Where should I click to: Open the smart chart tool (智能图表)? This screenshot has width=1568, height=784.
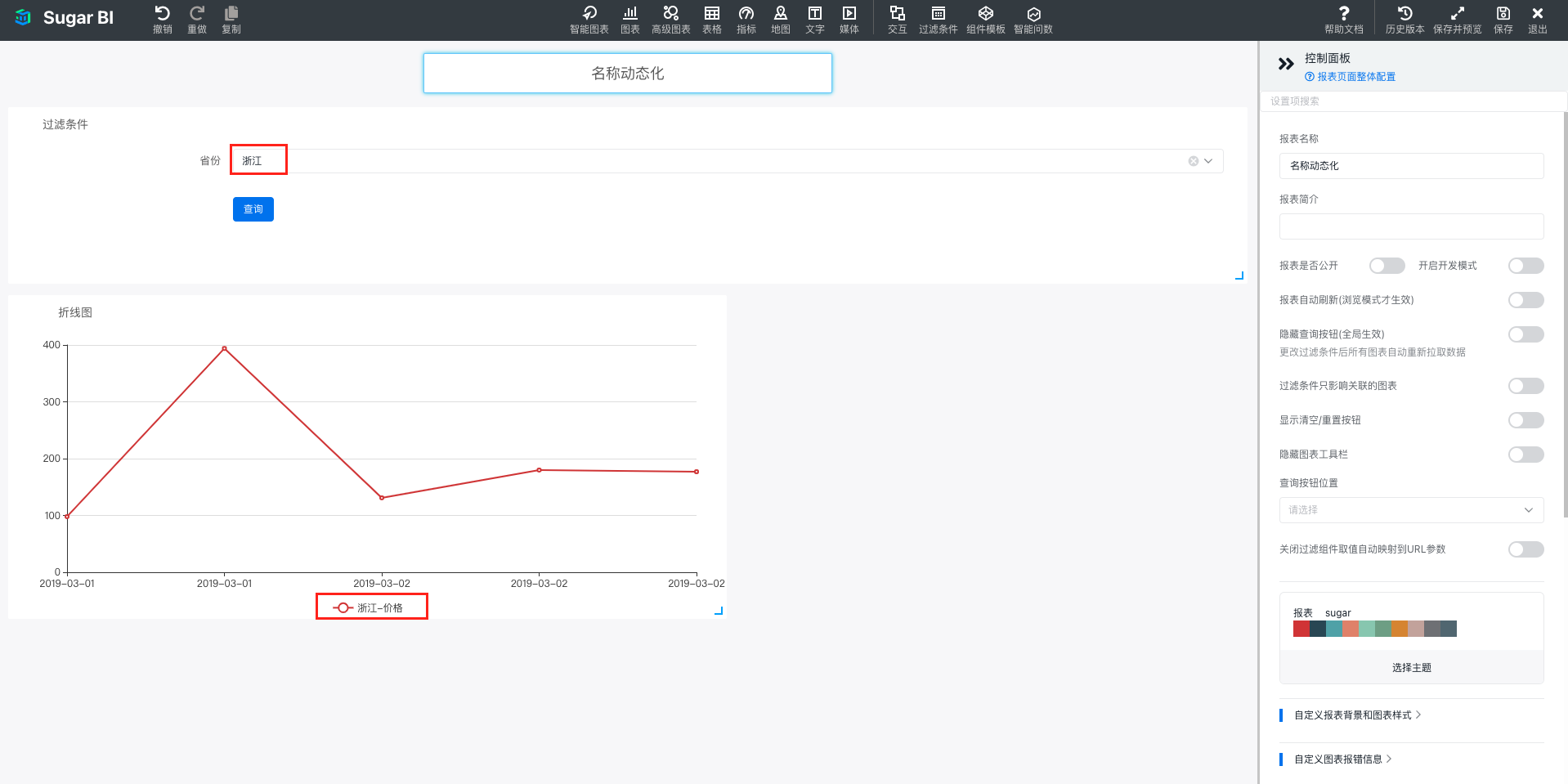point(589,20)
